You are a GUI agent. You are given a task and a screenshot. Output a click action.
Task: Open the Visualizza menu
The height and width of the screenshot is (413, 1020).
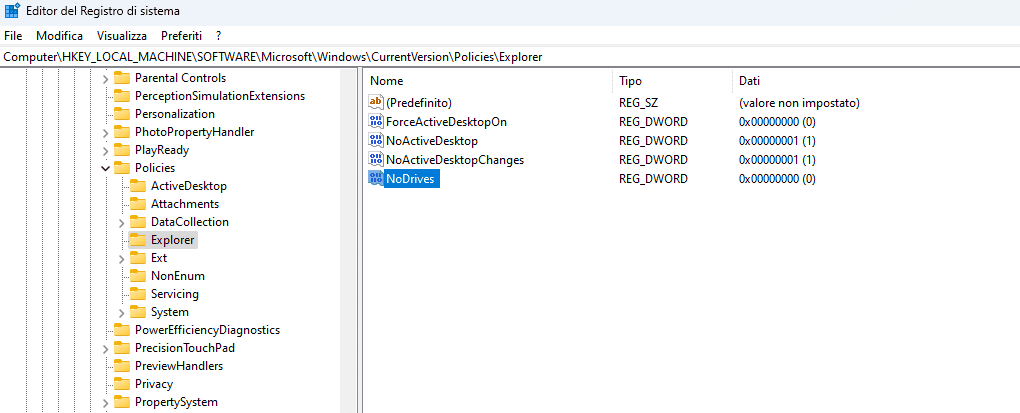122,35
